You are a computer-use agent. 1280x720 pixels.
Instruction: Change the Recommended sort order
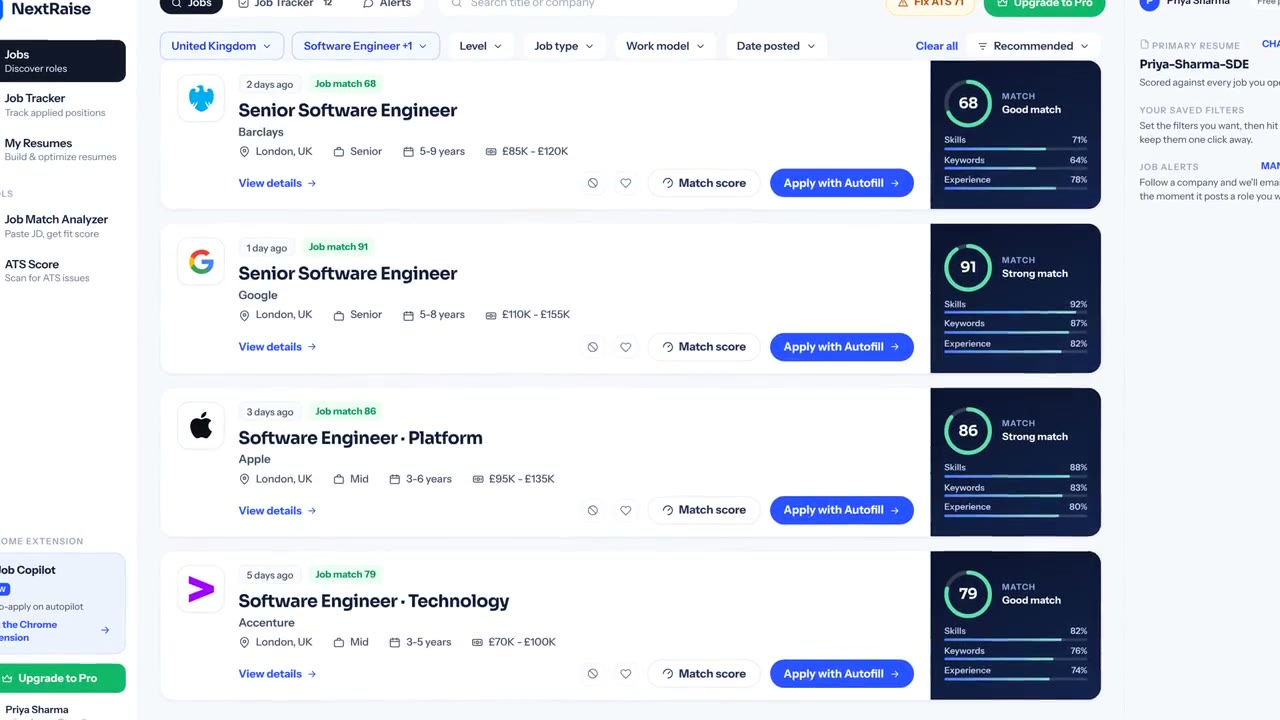pyautogui.click(x=1033, y=46)
